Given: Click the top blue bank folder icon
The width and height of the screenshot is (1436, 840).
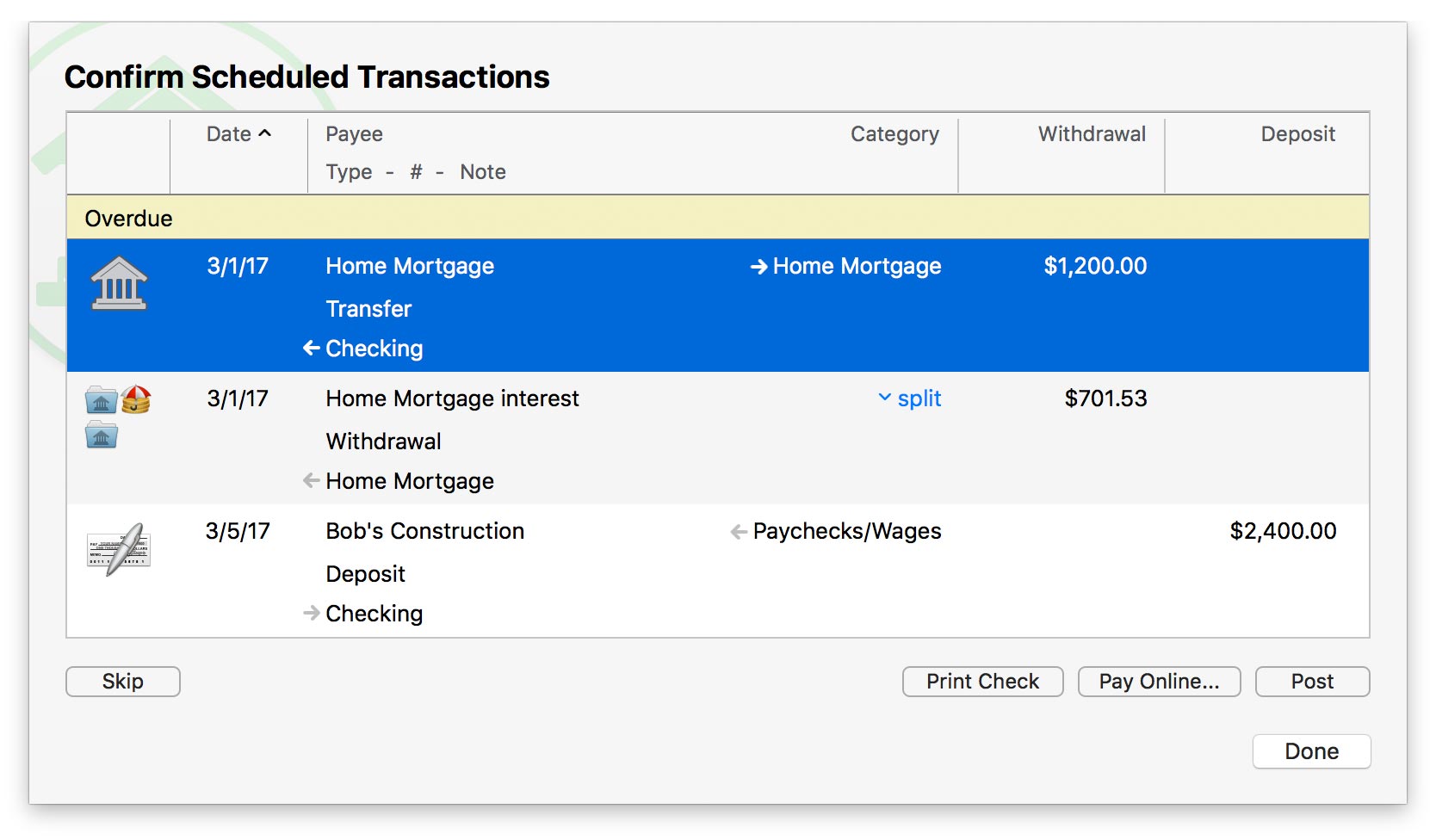Looking at the screenshot, I should point(102,400).
